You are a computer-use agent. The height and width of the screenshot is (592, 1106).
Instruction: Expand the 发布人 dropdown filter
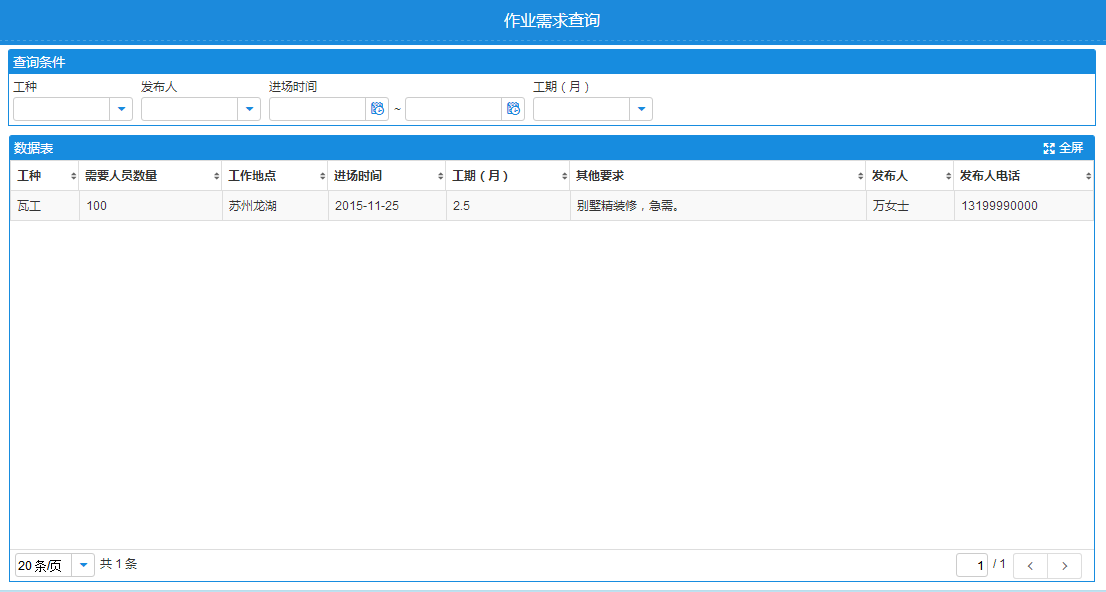point(249,109)
